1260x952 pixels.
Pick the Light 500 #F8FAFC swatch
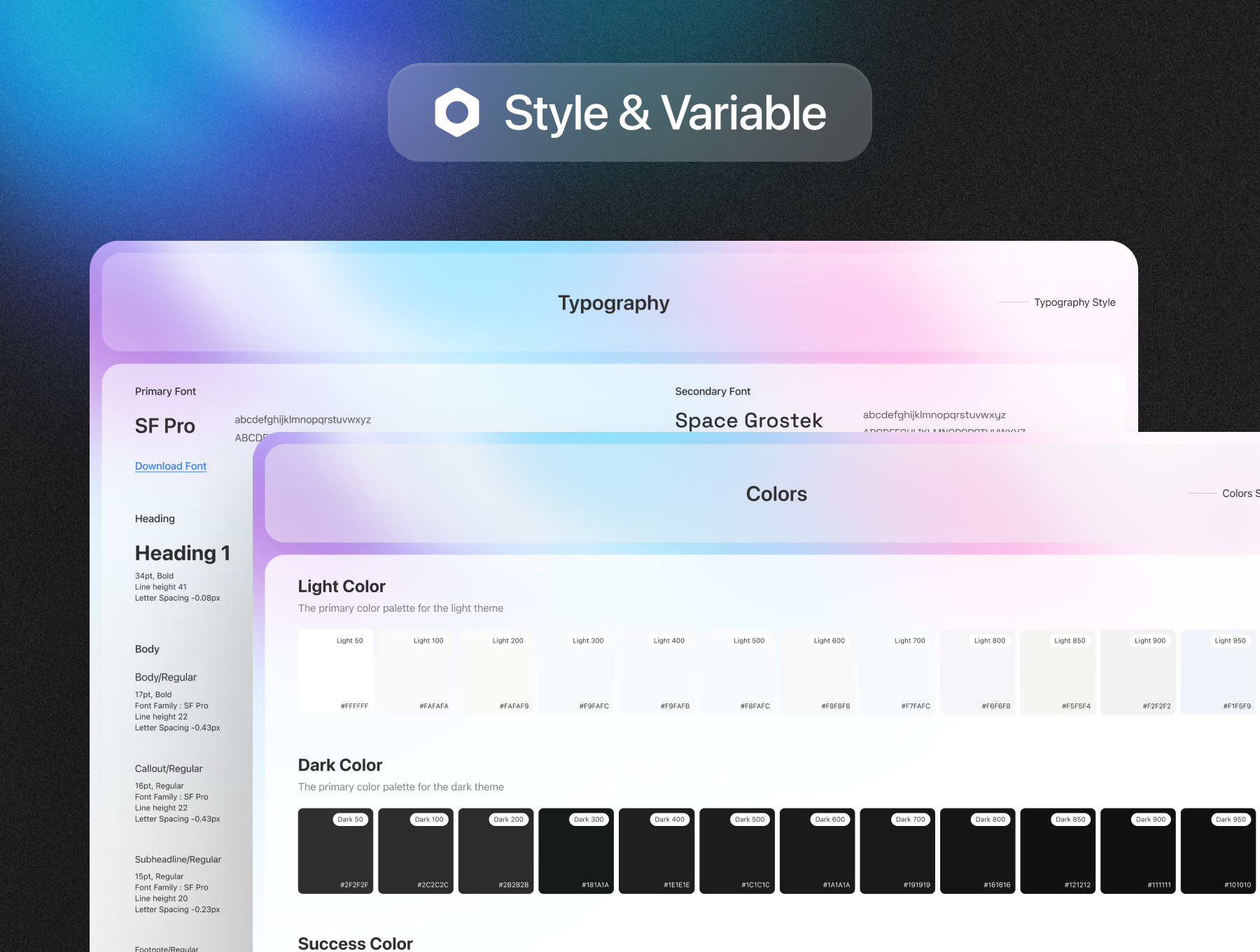736,672
